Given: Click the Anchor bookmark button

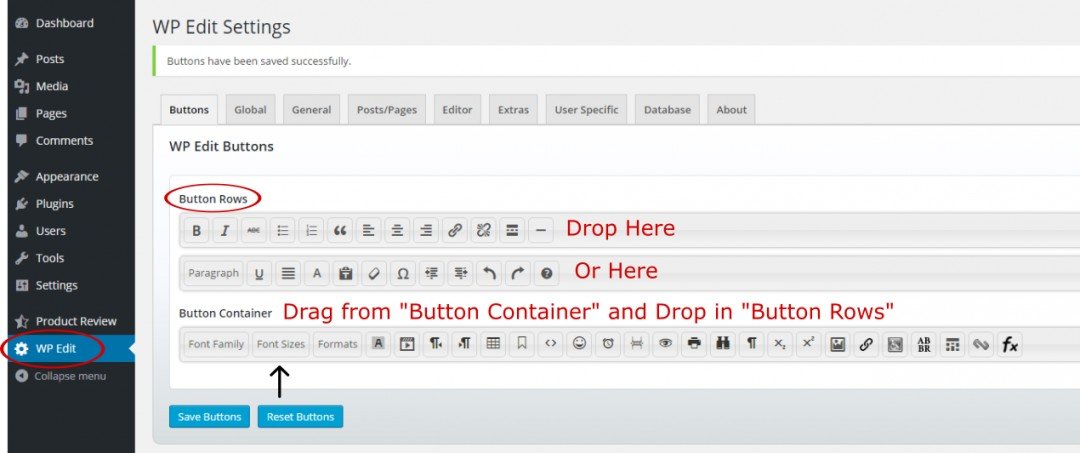Looking at the screenshot, I should [521, 344].
